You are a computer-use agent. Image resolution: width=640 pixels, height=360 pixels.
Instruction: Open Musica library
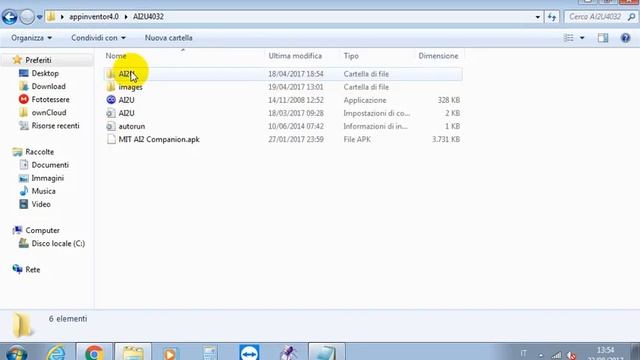(x=43, y=191)
